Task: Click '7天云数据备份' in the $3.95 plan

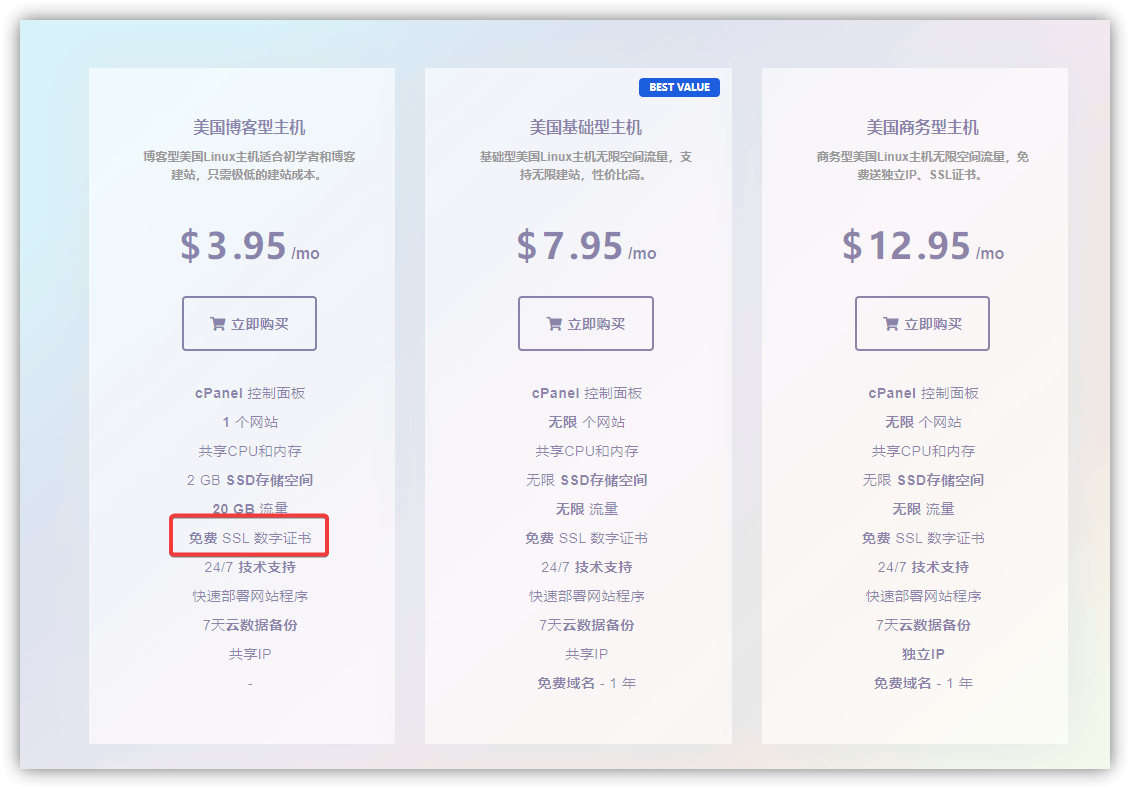Action: 250,625
